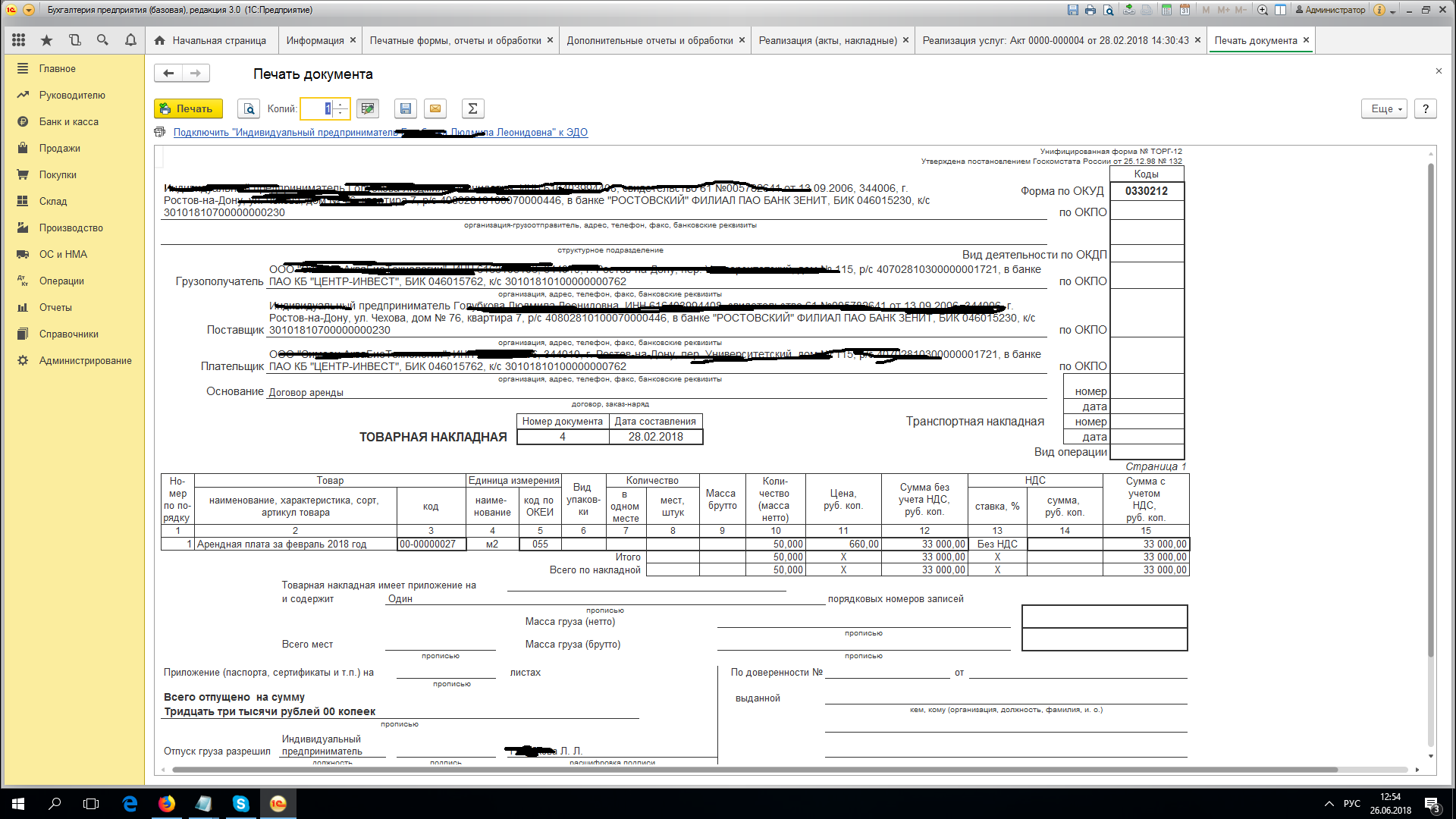Open Главное section in sidebar
1456x819 pixels.
74,68
